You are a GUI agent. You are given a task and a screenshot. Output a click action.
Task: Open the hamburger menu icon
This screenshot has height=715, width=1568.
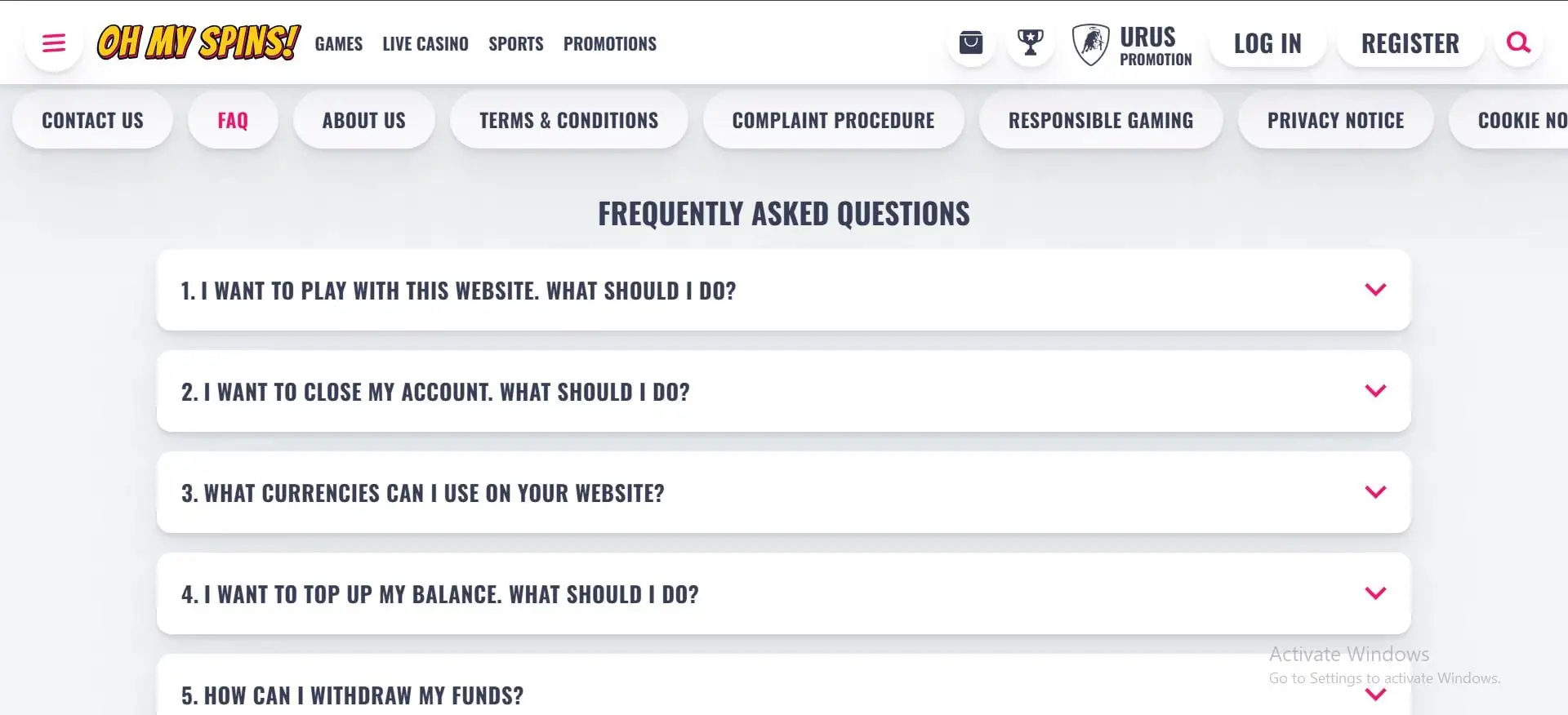click(x=54, y=42)
